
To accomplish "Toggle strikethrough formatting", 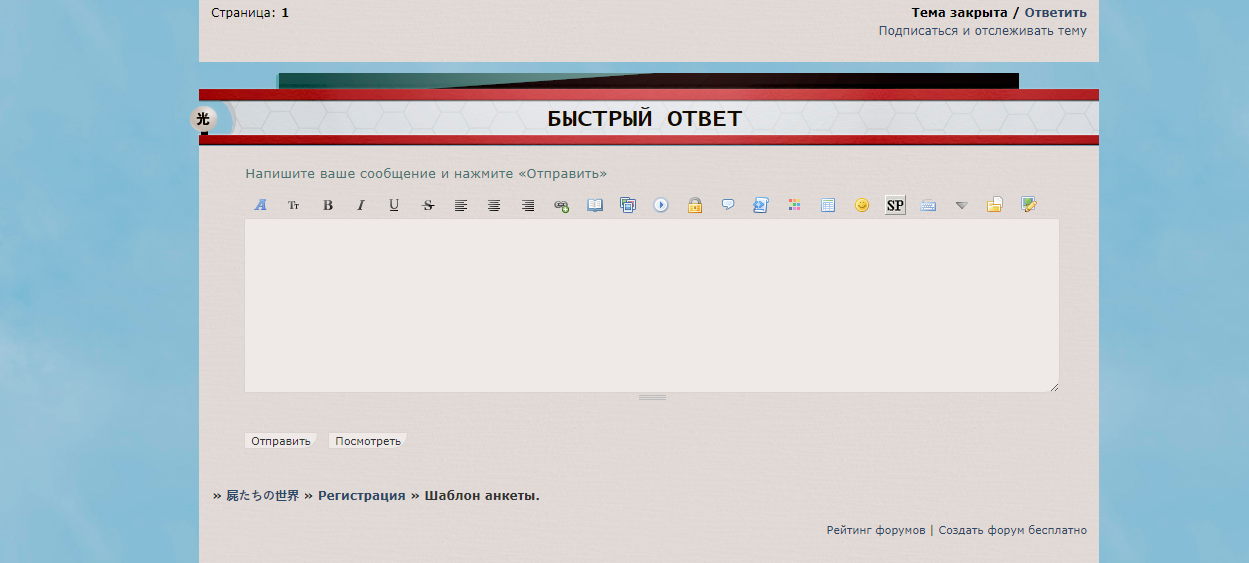I will coord(428,205).
